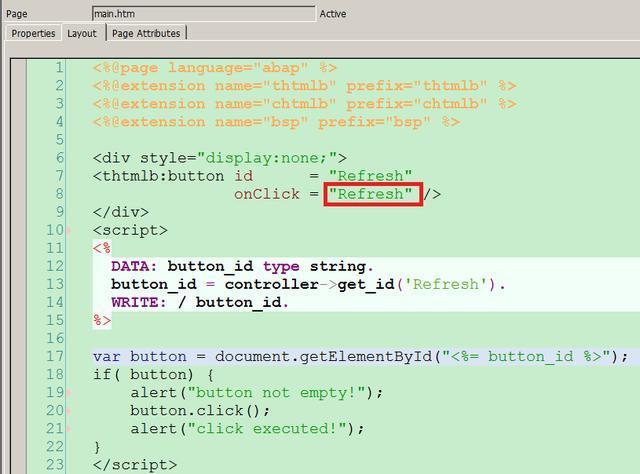640x474 pixels.
Task: Click the extension name="chtmlb" line
Action: pos(304,104)
